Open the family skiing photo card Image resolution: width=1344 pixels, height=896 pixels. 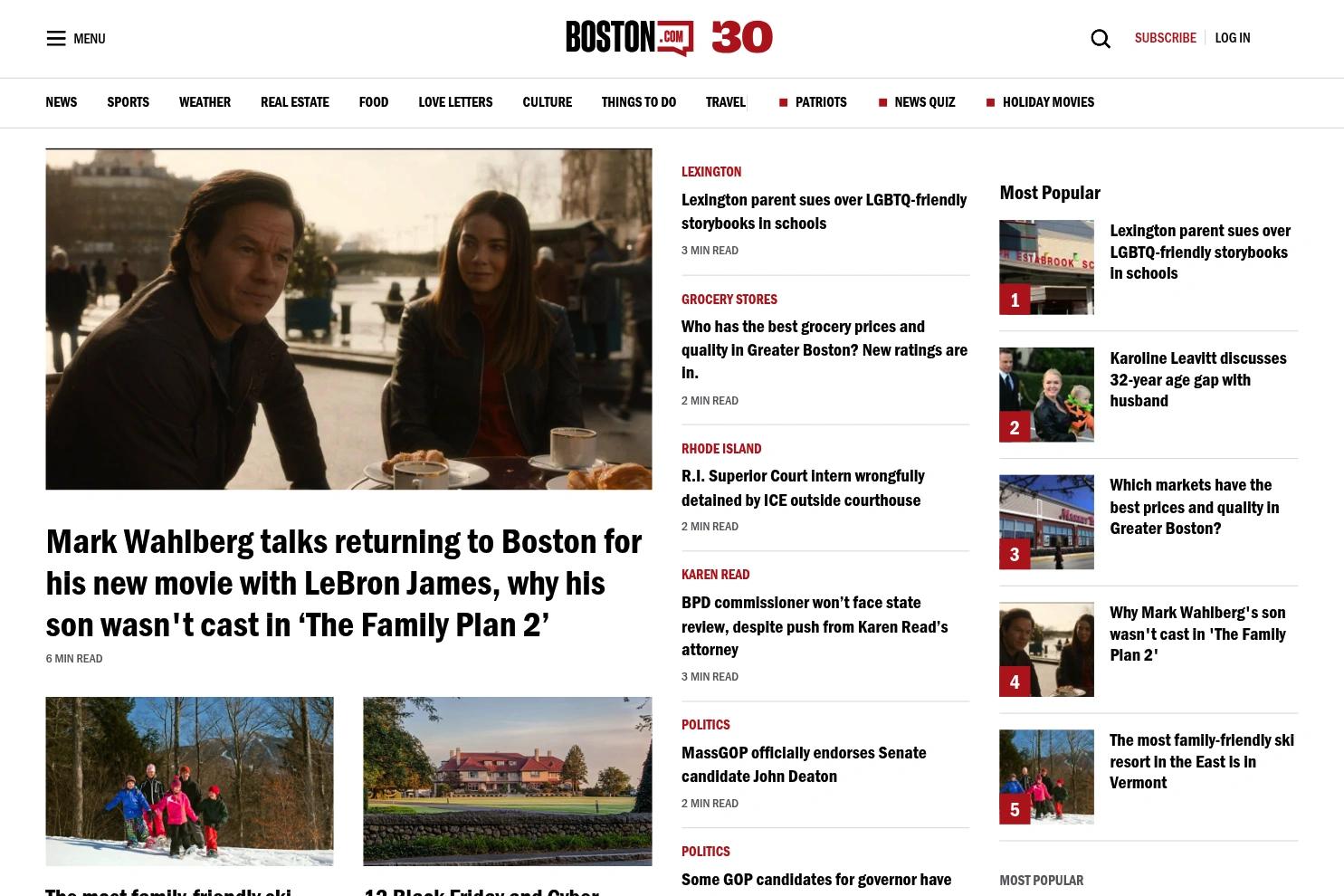[189, 781]
